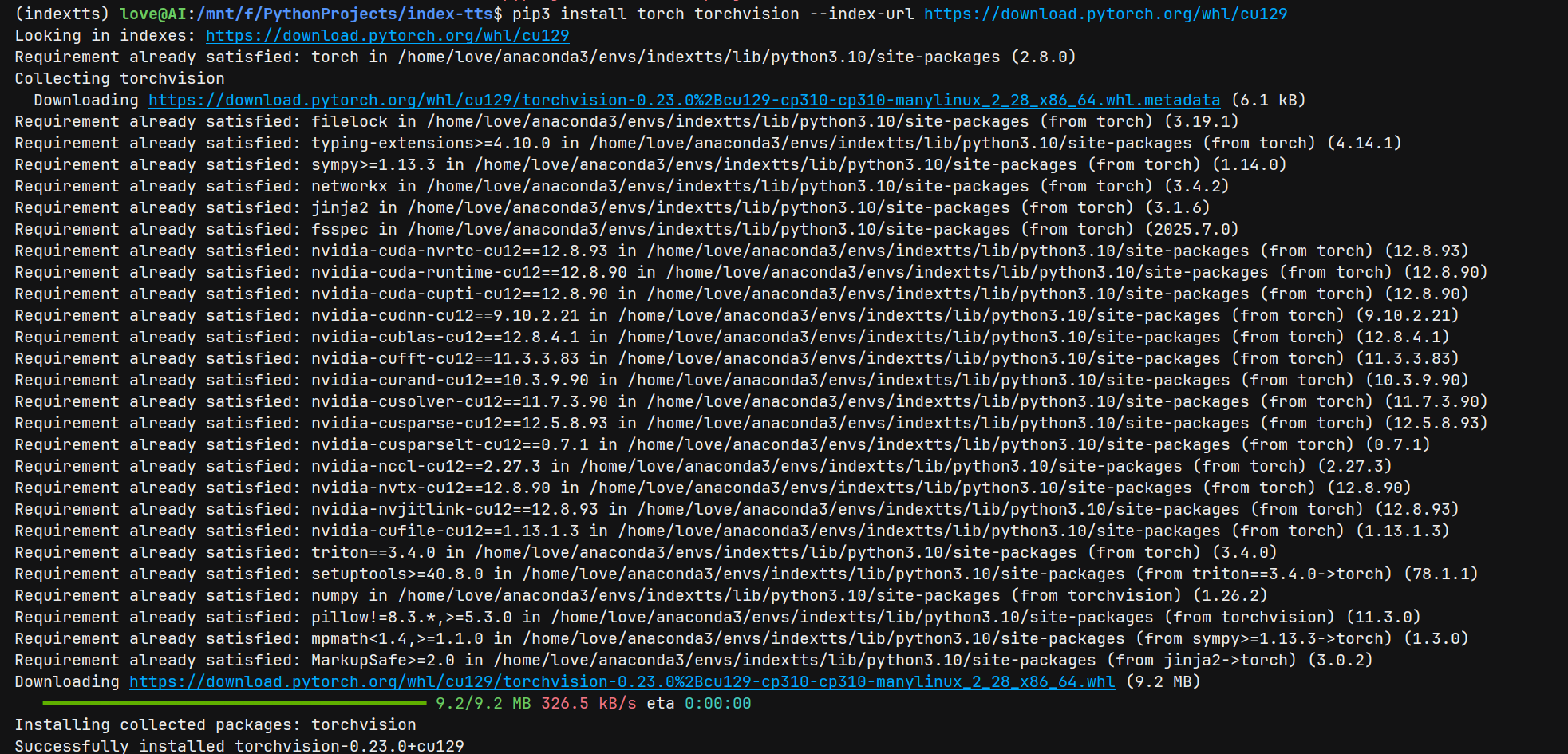
Task: Click '(from triton==3.4.0->torch)' text
Action: click(1264, 574)
